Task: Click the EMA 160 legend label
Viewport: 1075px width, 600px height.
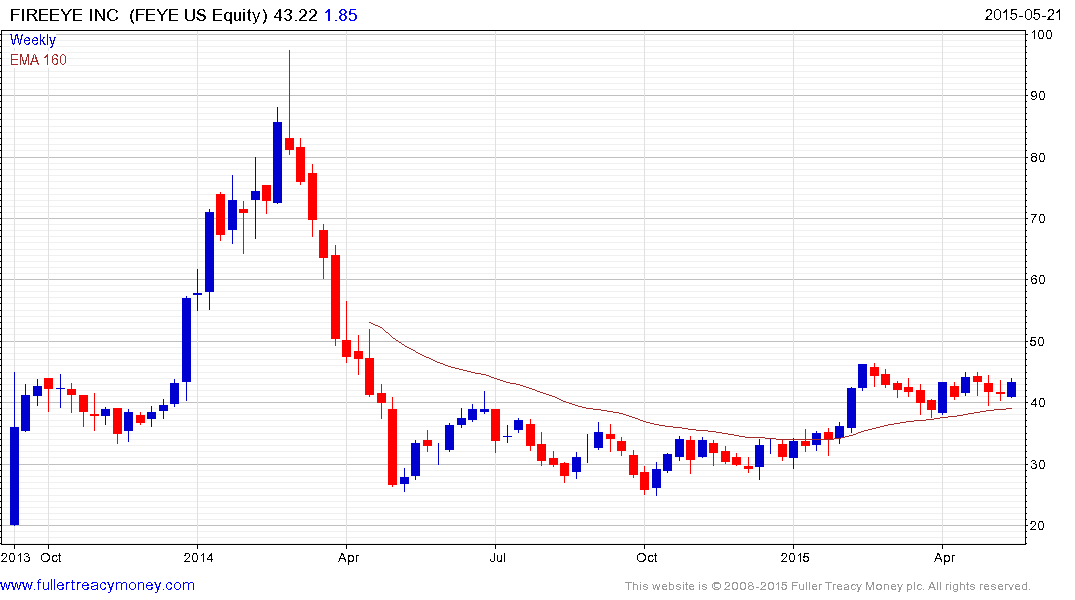Action: point(38,60)
